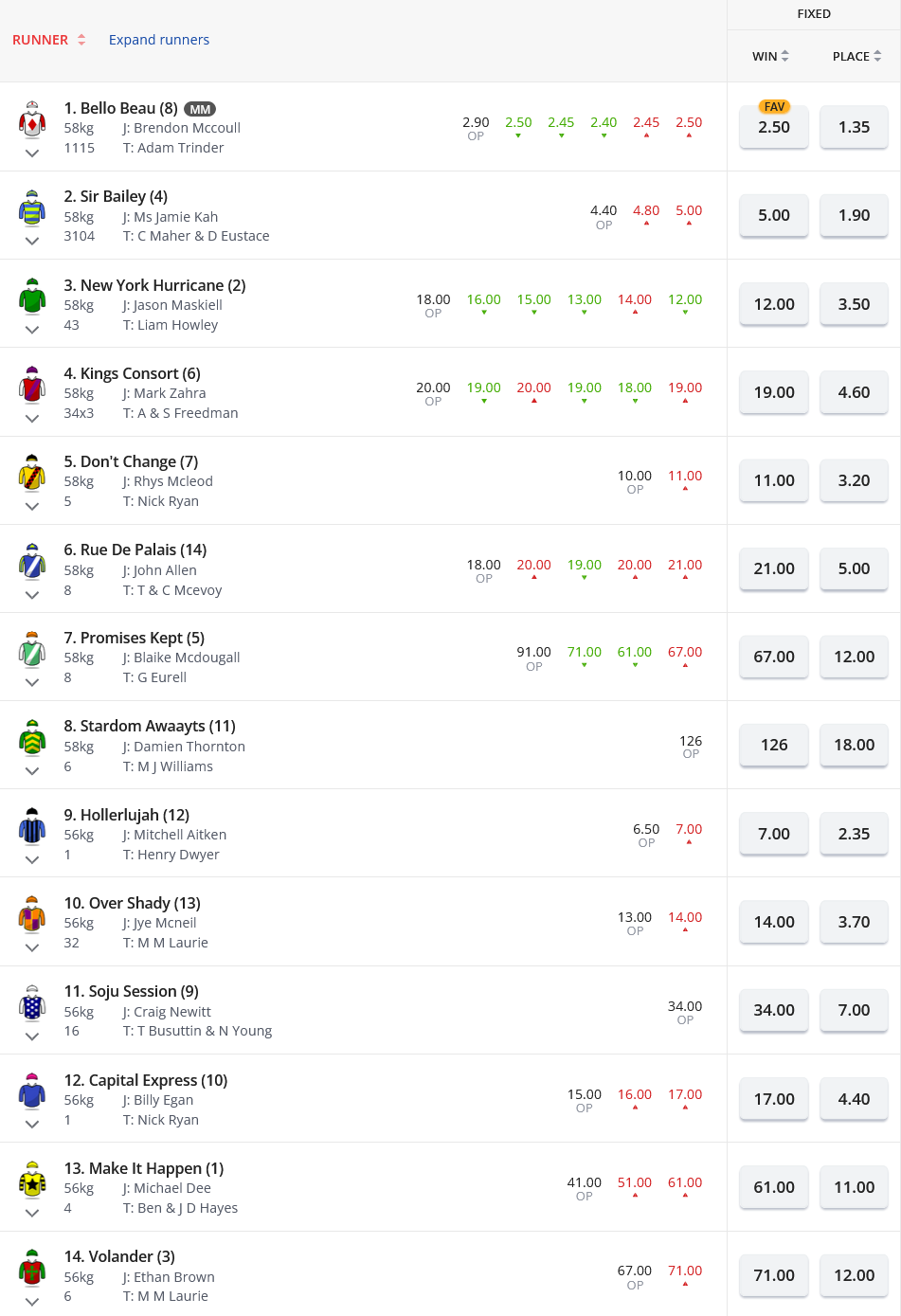Click Soju Session spotted silks icon
Image resolution: width=901 pixels, height=1316 pixels.
[32, 1001]
